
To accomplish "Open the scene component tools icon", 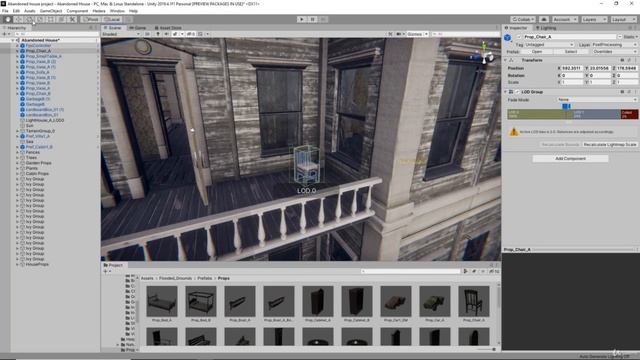I will [390, 34].
